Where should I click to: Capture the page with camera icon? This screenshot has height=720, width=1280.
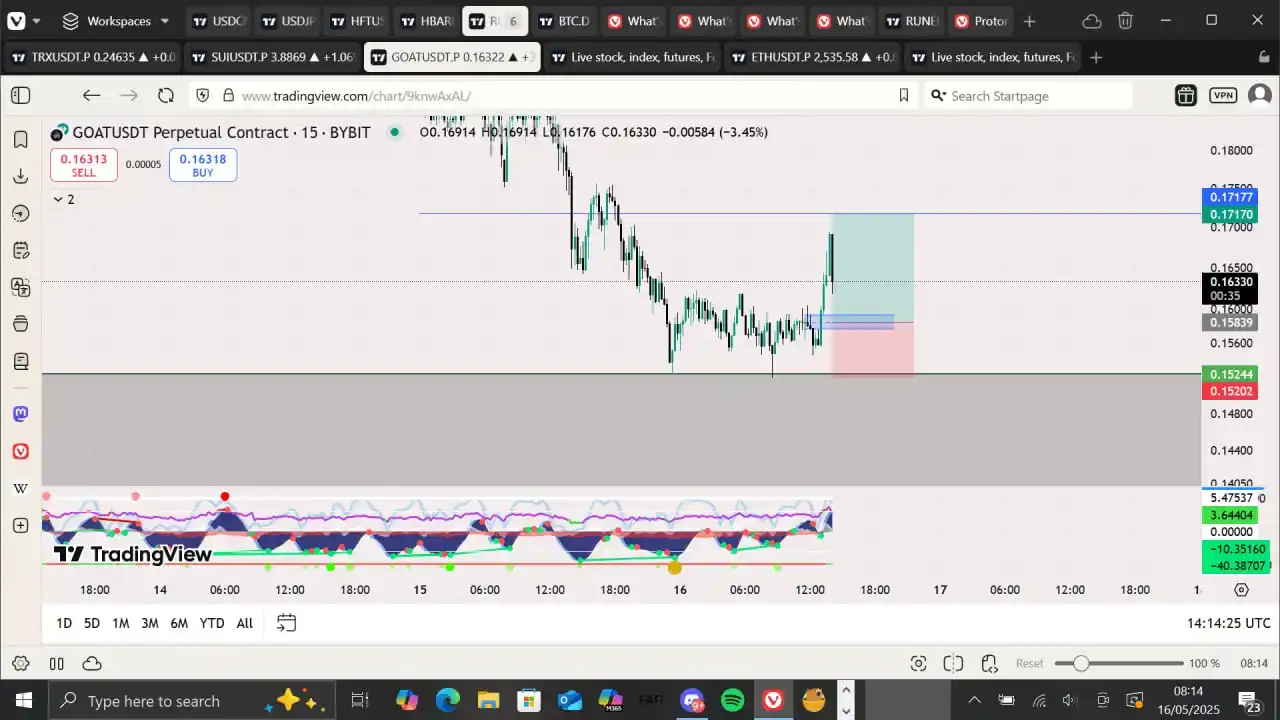point(918,664)
